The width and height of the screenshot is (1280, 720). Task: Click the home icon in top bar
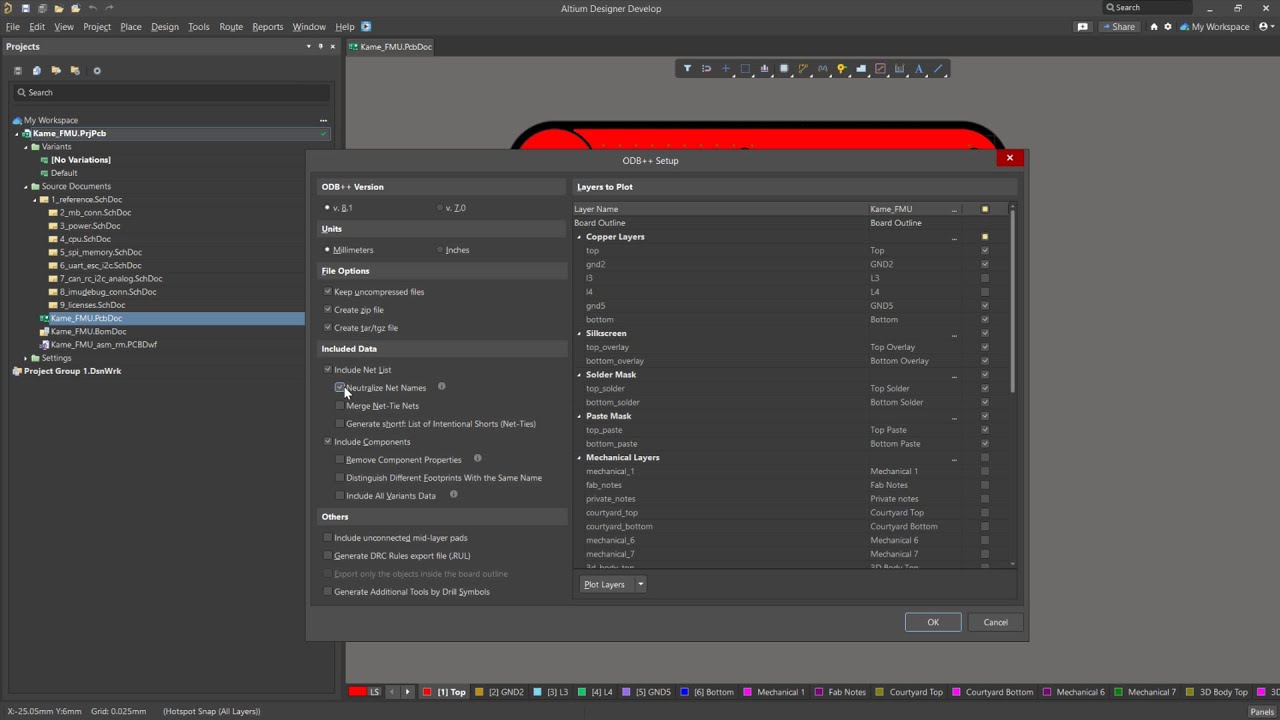[x=1154, y=27]
